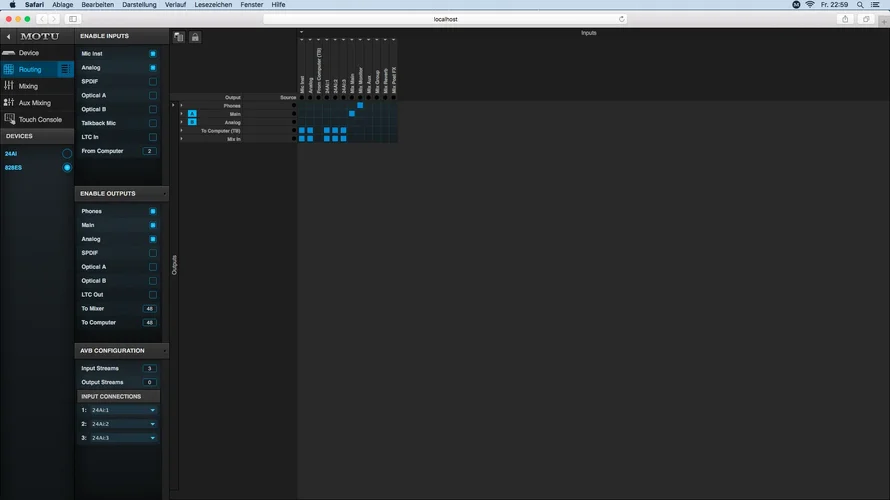Collapse sidebar with the back arrow
Viewport: 890px width, 500px height.
9,36
